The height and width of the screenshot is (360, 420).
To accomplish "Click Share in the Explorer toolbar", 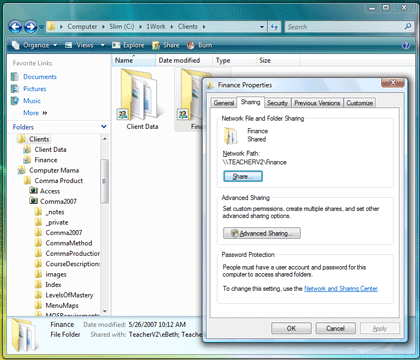I will 166,45.
